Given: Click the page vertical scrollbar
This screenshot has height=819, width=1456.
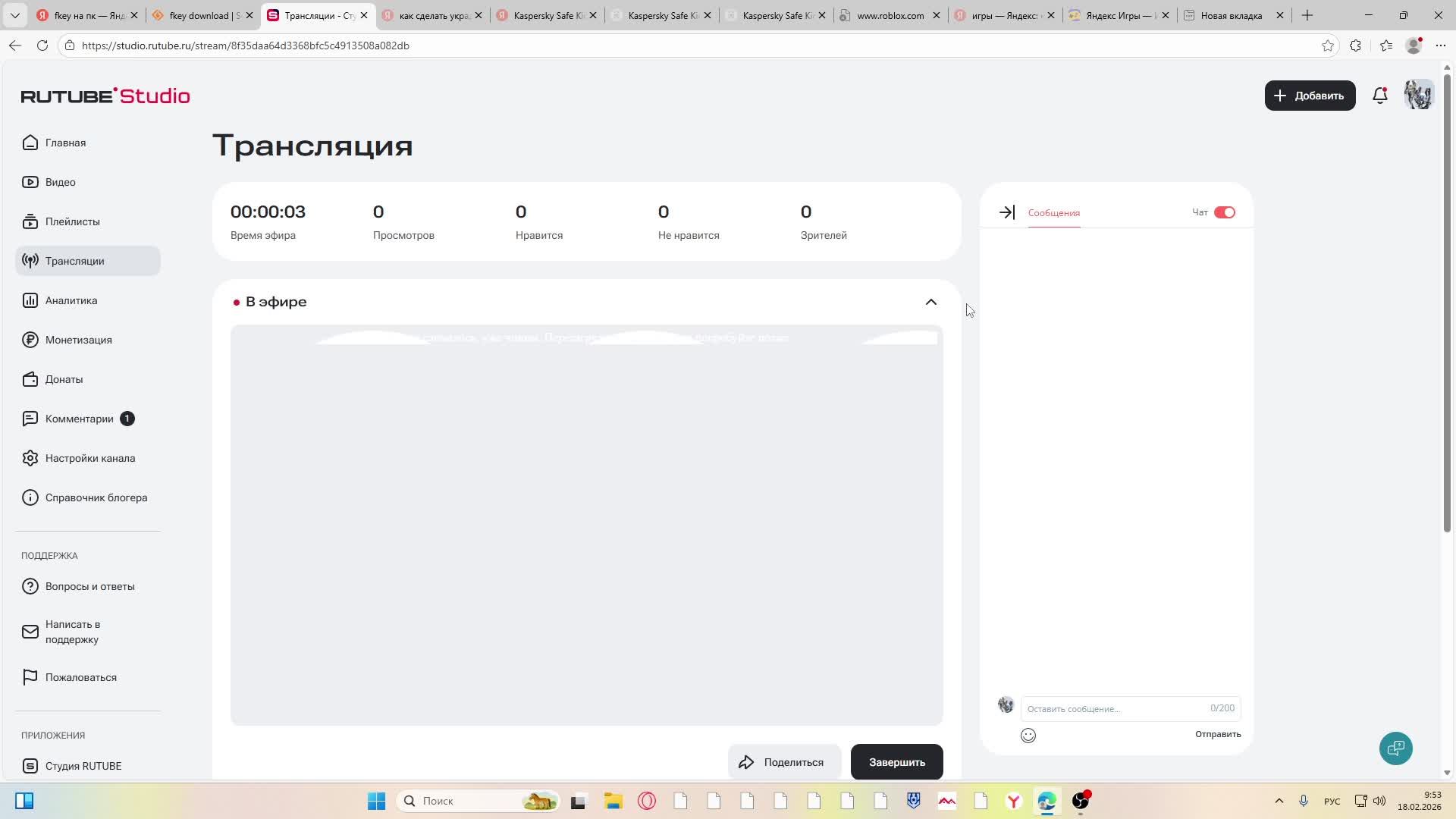Looking at the screenshot, I should click(x=1447, y=303).
